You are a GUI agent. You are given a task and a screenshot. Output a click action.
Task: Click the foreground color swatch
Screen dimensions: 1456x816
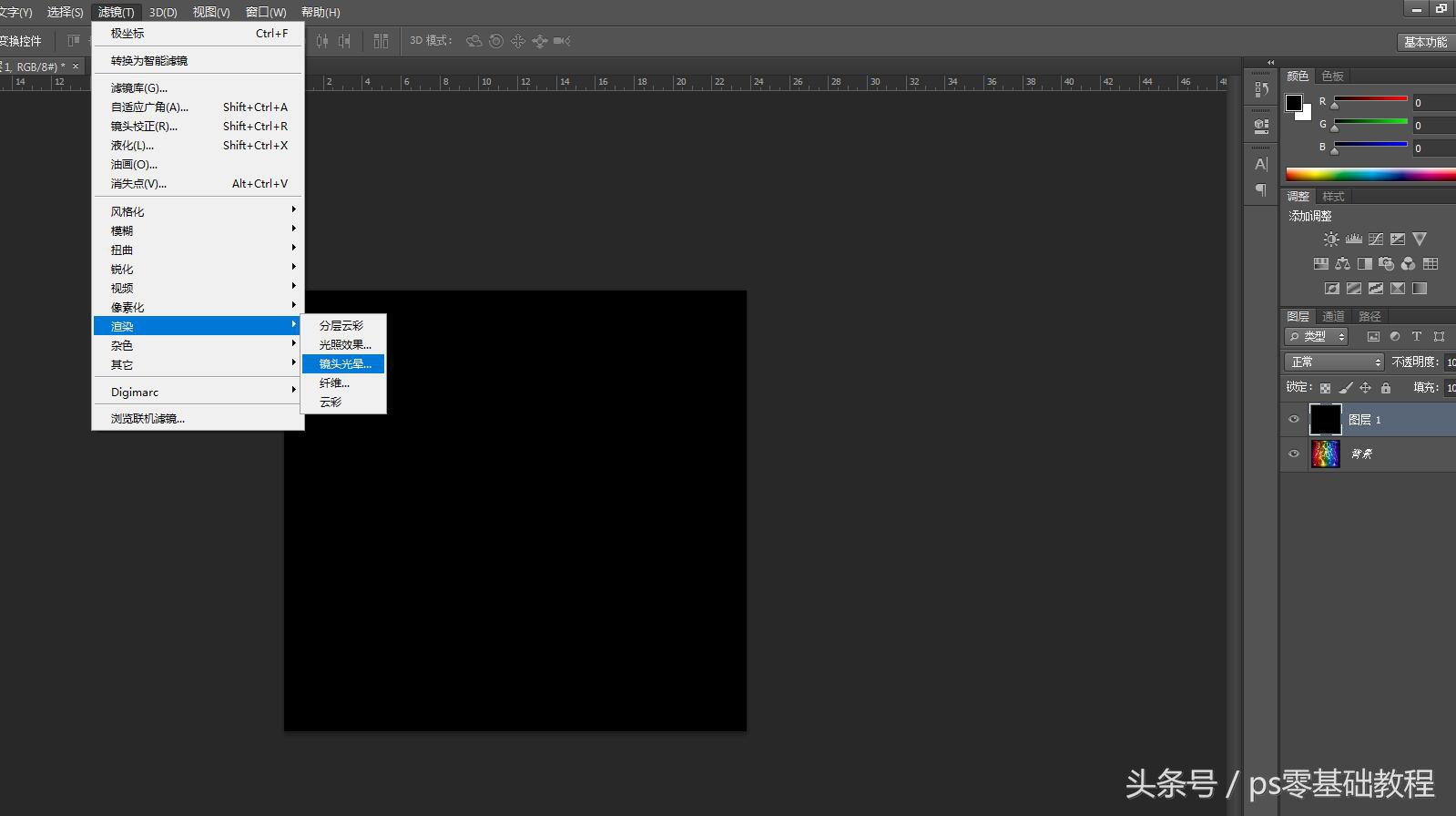(x=1293, y=103)
